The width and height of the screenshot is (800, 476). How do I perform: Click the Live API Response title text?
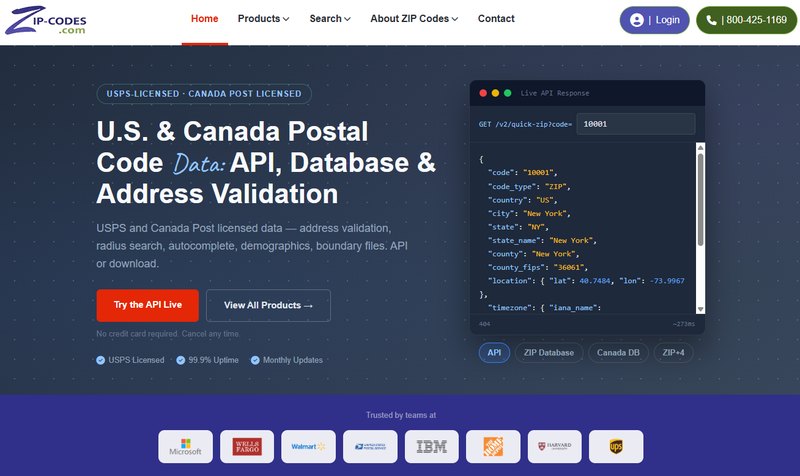(x=555, y=93)
